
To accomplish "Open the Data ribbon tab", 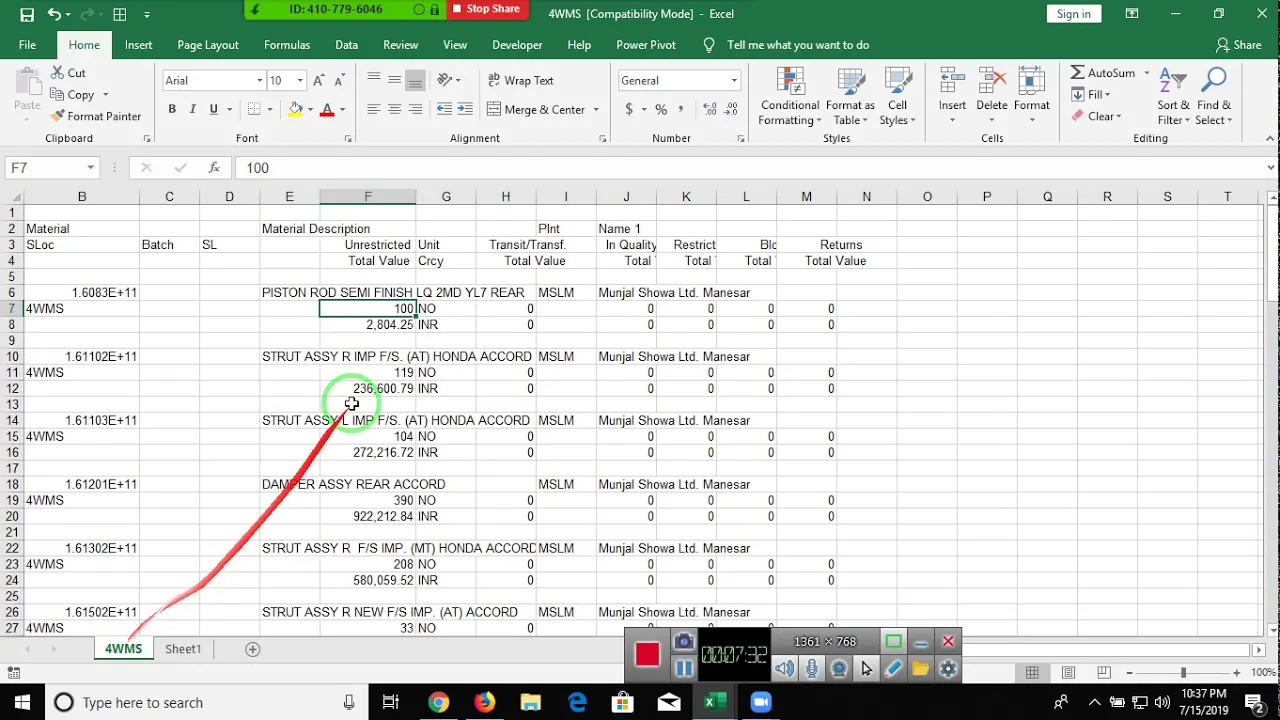I will tap(347, 45).
